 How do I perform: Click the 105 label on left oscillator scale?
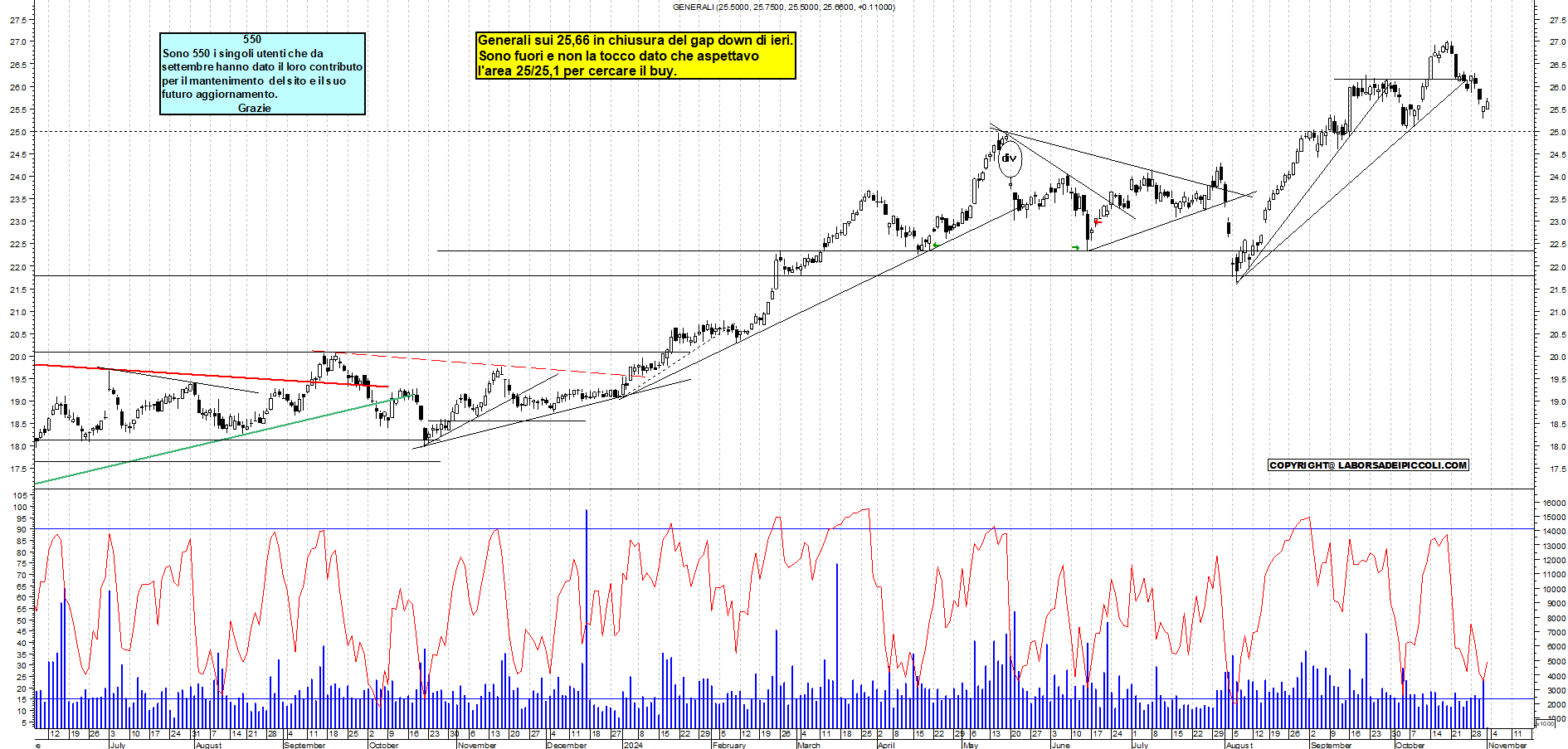coord(20,495)
